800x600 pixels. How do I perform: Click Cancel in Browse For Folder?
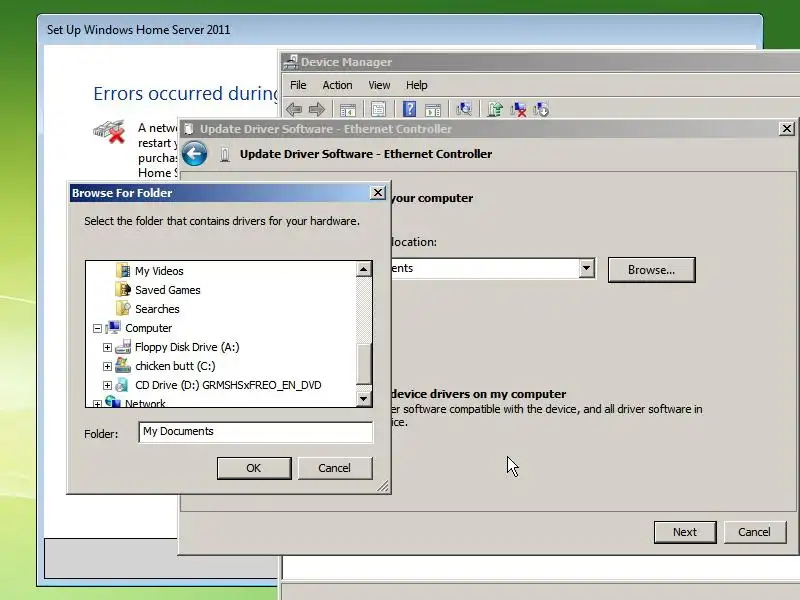335,468
